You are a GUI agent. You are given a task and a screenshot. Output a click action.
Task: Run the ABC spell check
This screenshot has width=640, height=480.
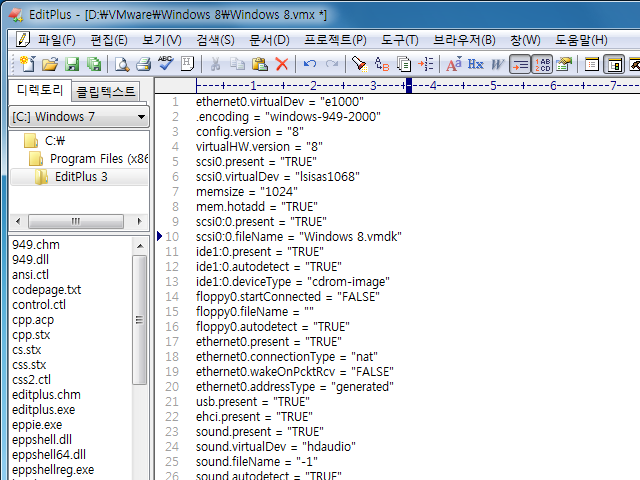(x=166, y=64)
